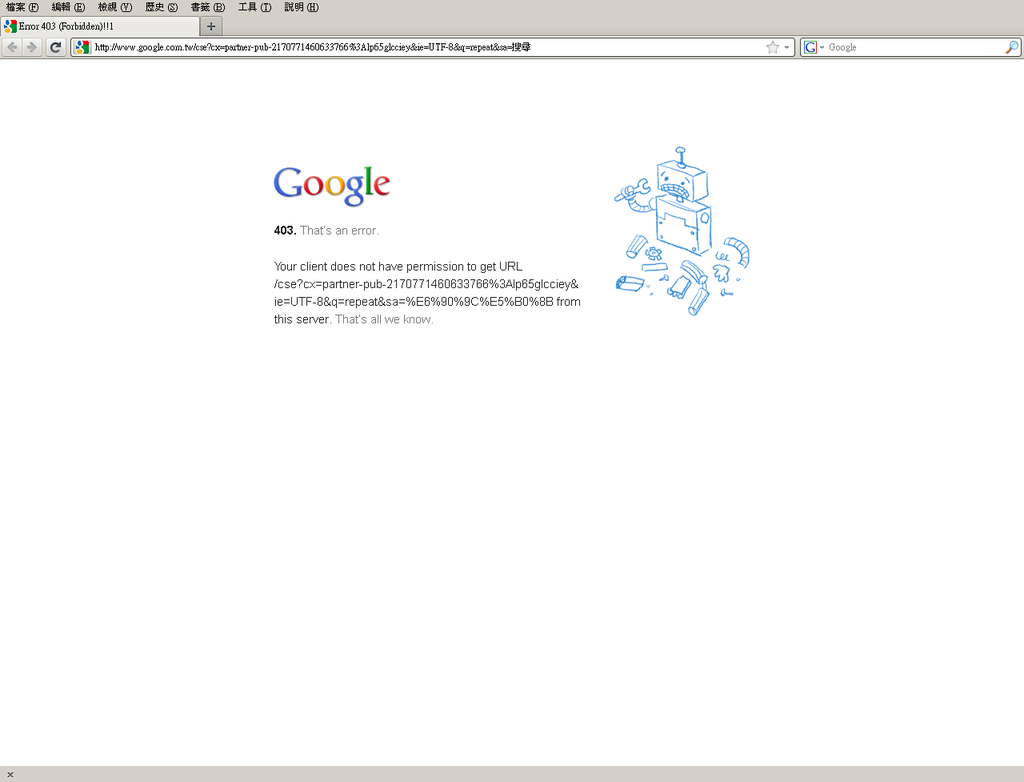Open the 檔案 (F) menu

[x=22, y=7]
